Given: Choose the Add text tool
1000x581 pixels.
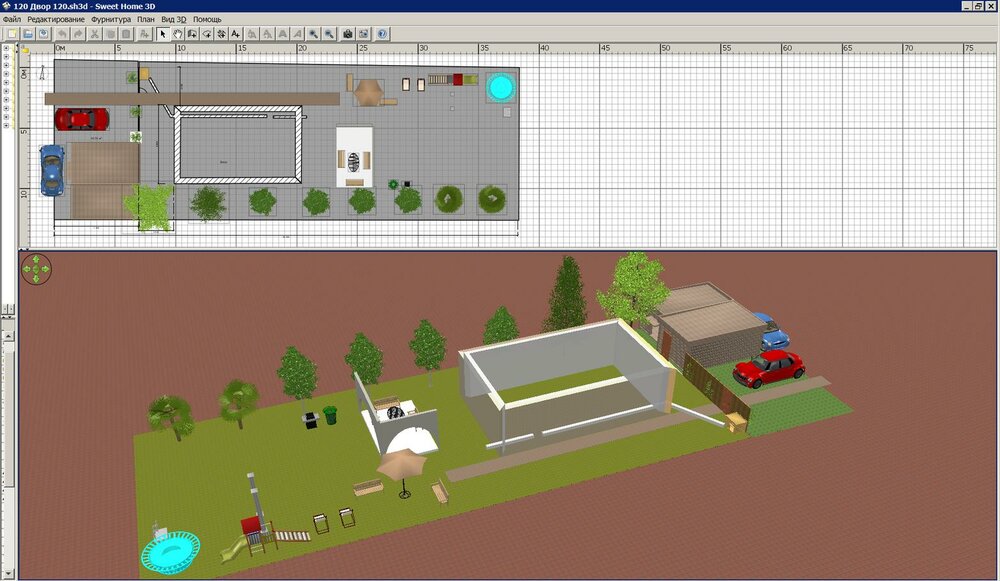Looking at the screenshot, I should (236, 34).
